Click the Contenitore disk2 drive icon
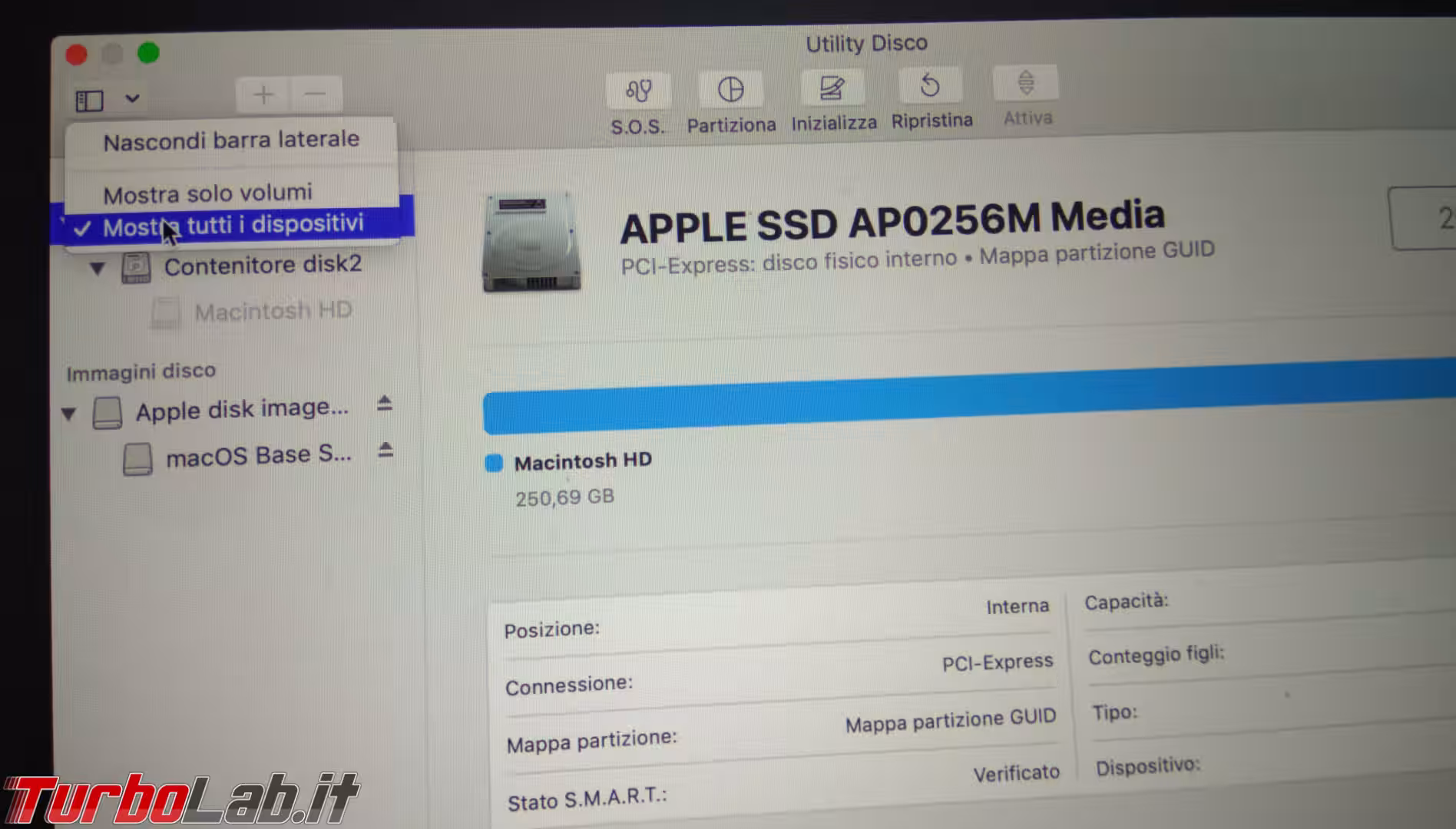1456x829 pixels. point(136,268)
